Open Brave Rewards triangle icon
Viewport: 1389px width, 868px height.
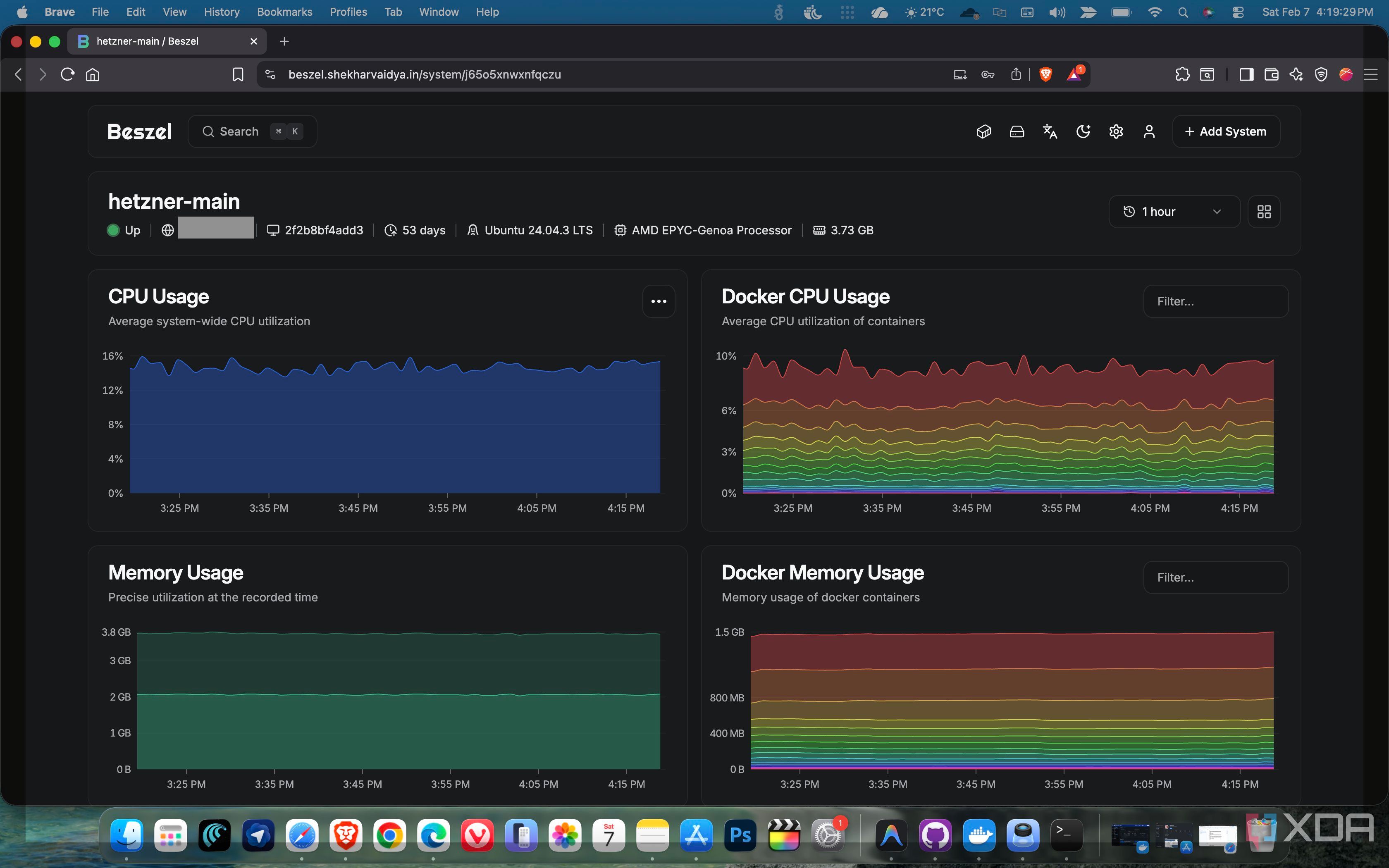click(x=1074, y=74)
